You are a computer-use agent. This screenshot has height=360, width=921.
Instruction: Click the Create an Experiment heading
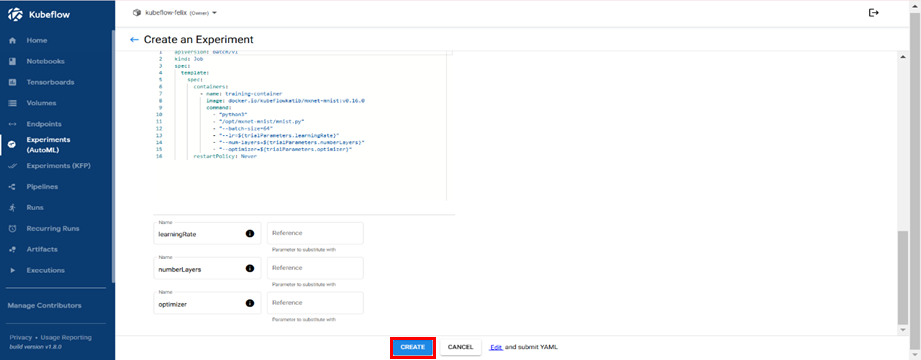(199, 40)
